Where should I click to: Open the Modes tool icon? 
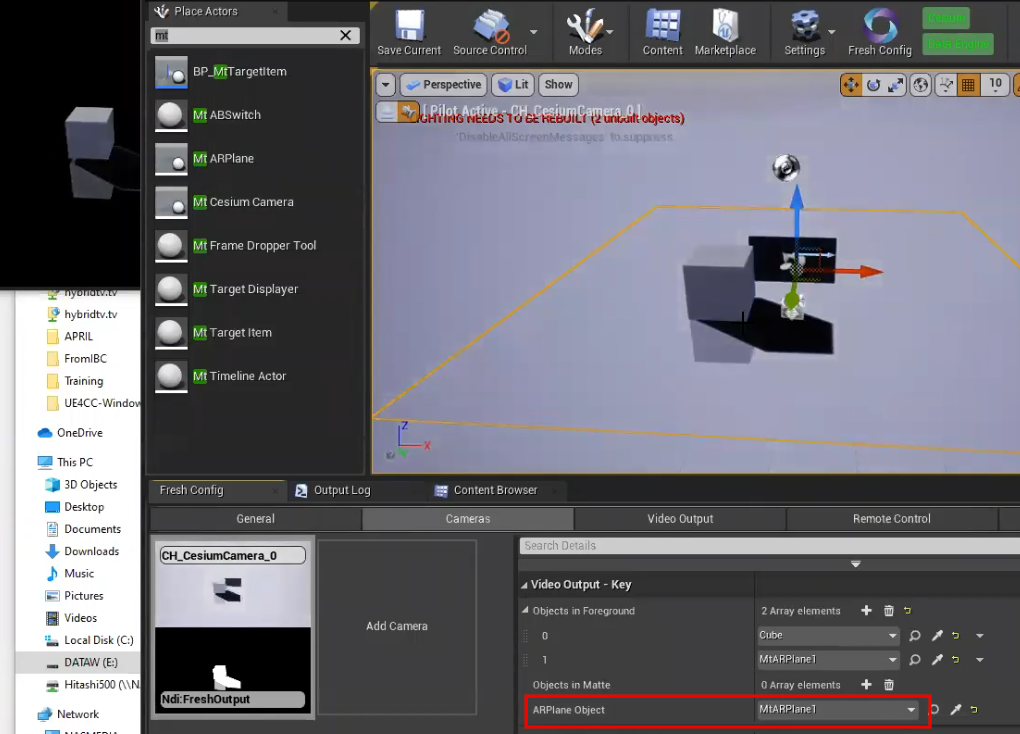(585, 33)
